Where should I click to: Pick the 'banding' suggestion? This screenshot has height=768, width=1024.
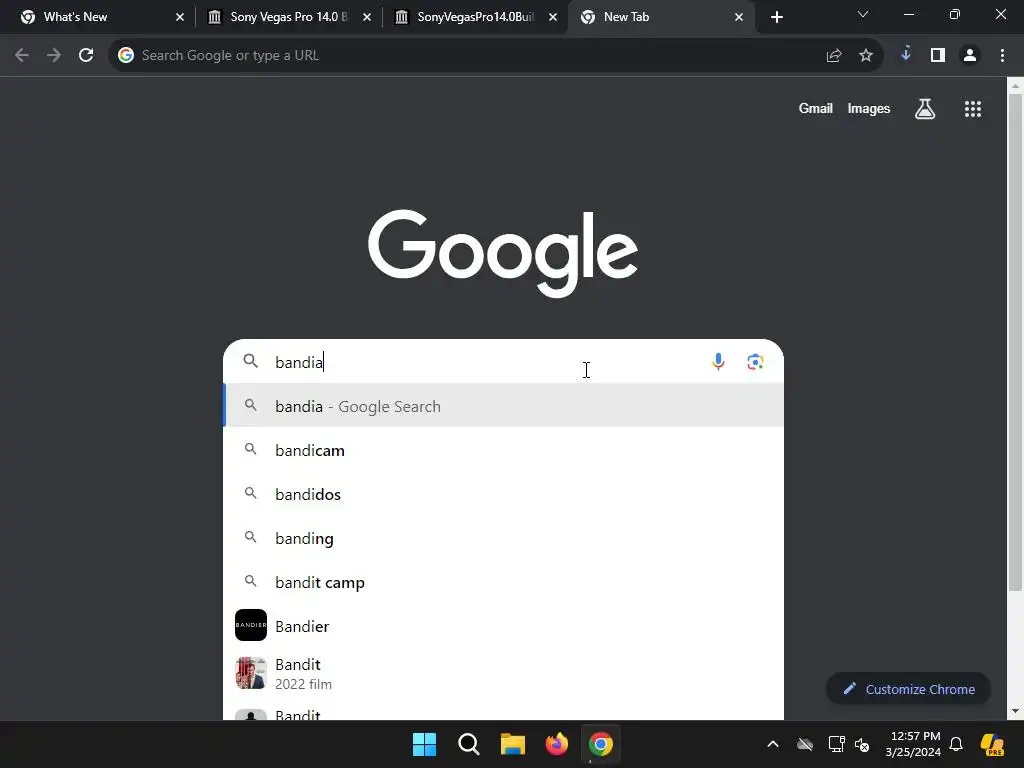[504, 538]
